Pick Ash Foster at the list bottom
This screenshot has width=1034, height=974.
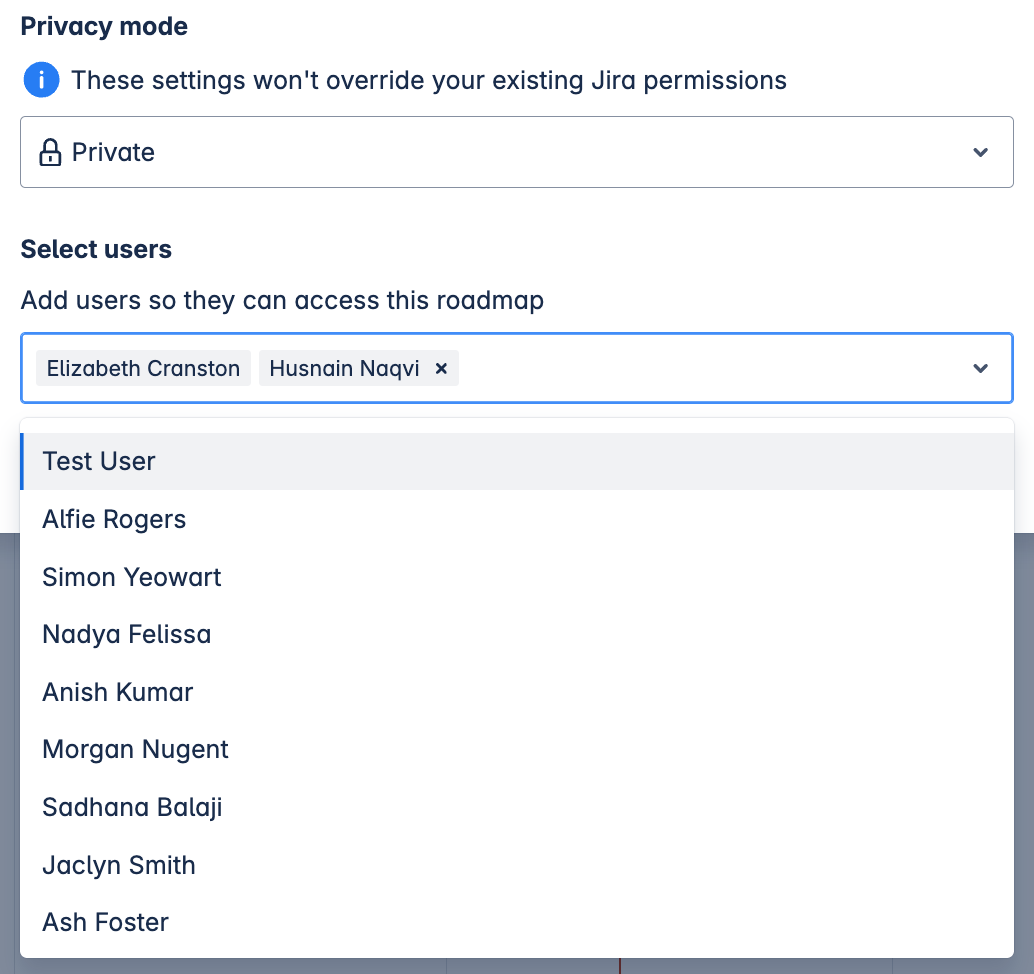point(105,922)
